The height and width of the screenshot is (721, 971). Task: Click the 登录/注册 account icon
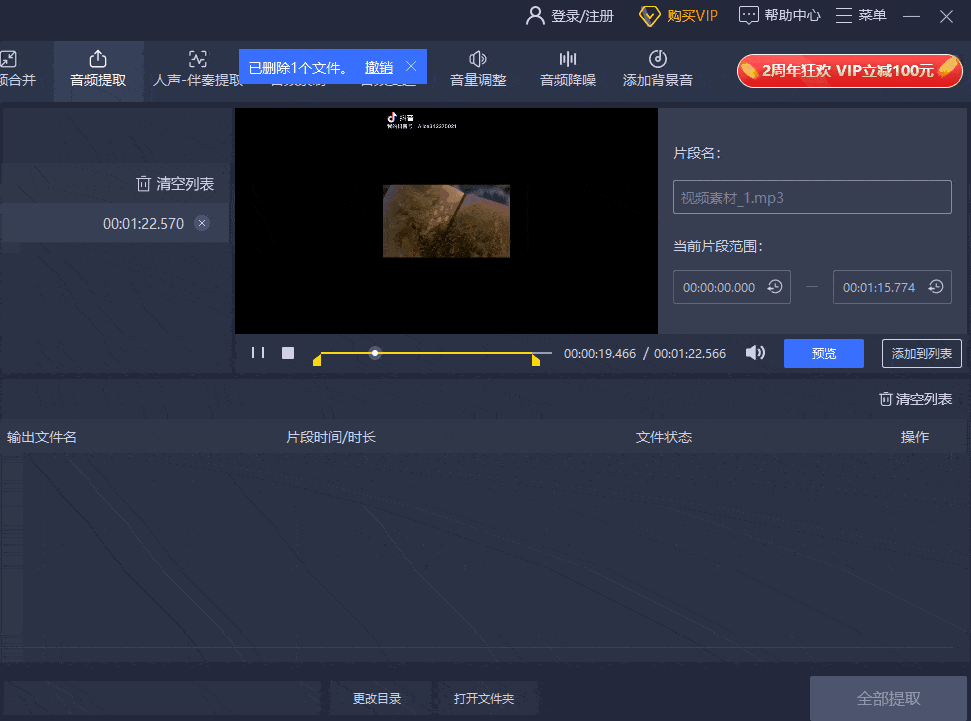click(535, 15)
